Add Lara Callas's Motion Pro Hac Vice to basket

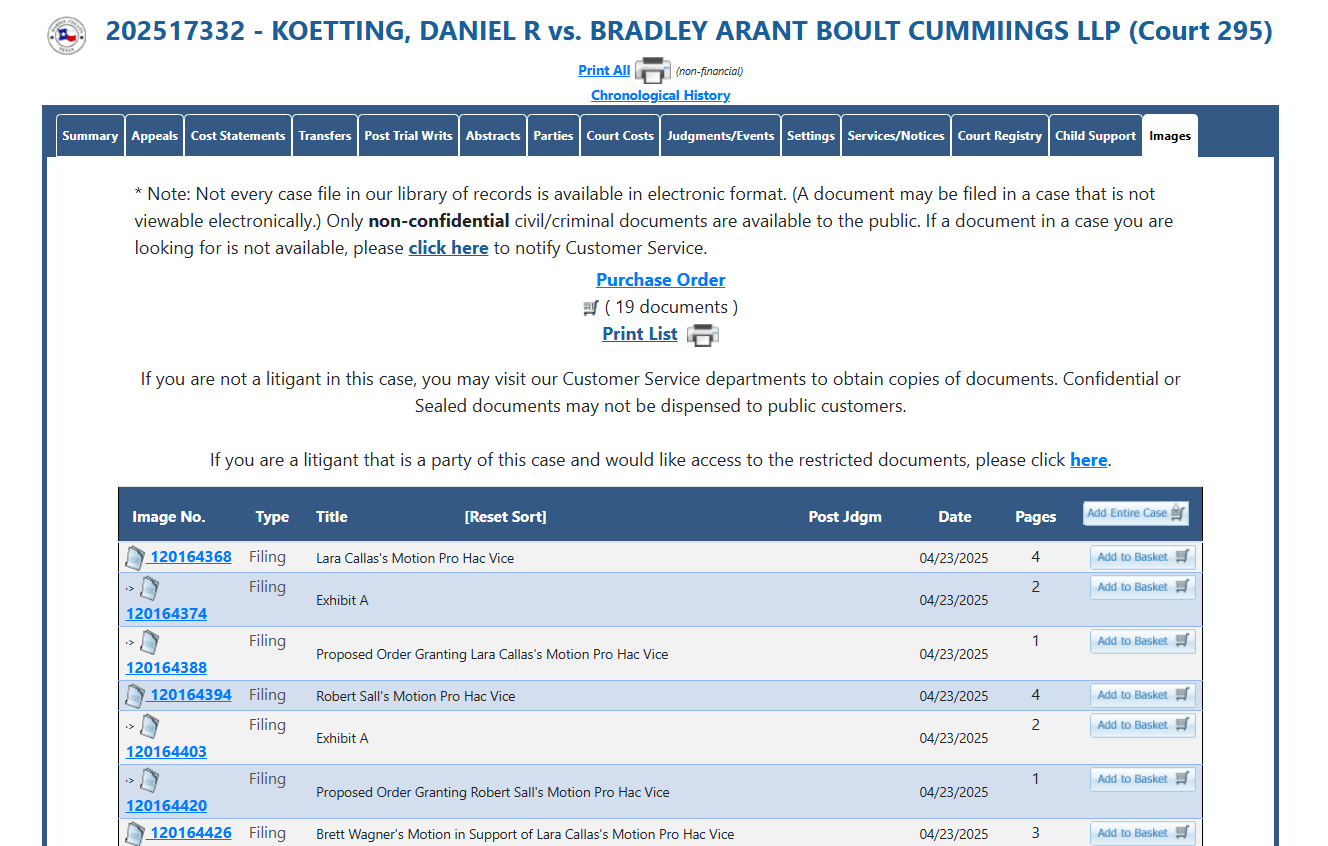coord(1143,557)
